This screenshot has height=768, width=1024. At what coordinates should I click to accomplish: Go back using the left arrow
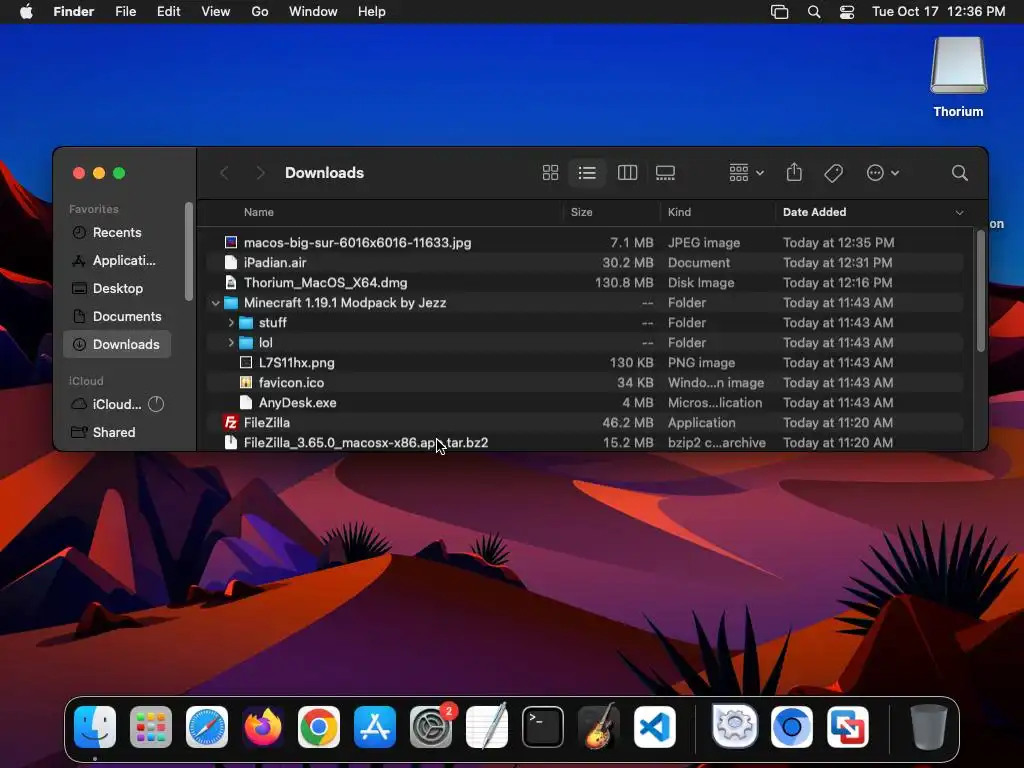[x=224, y=173]
